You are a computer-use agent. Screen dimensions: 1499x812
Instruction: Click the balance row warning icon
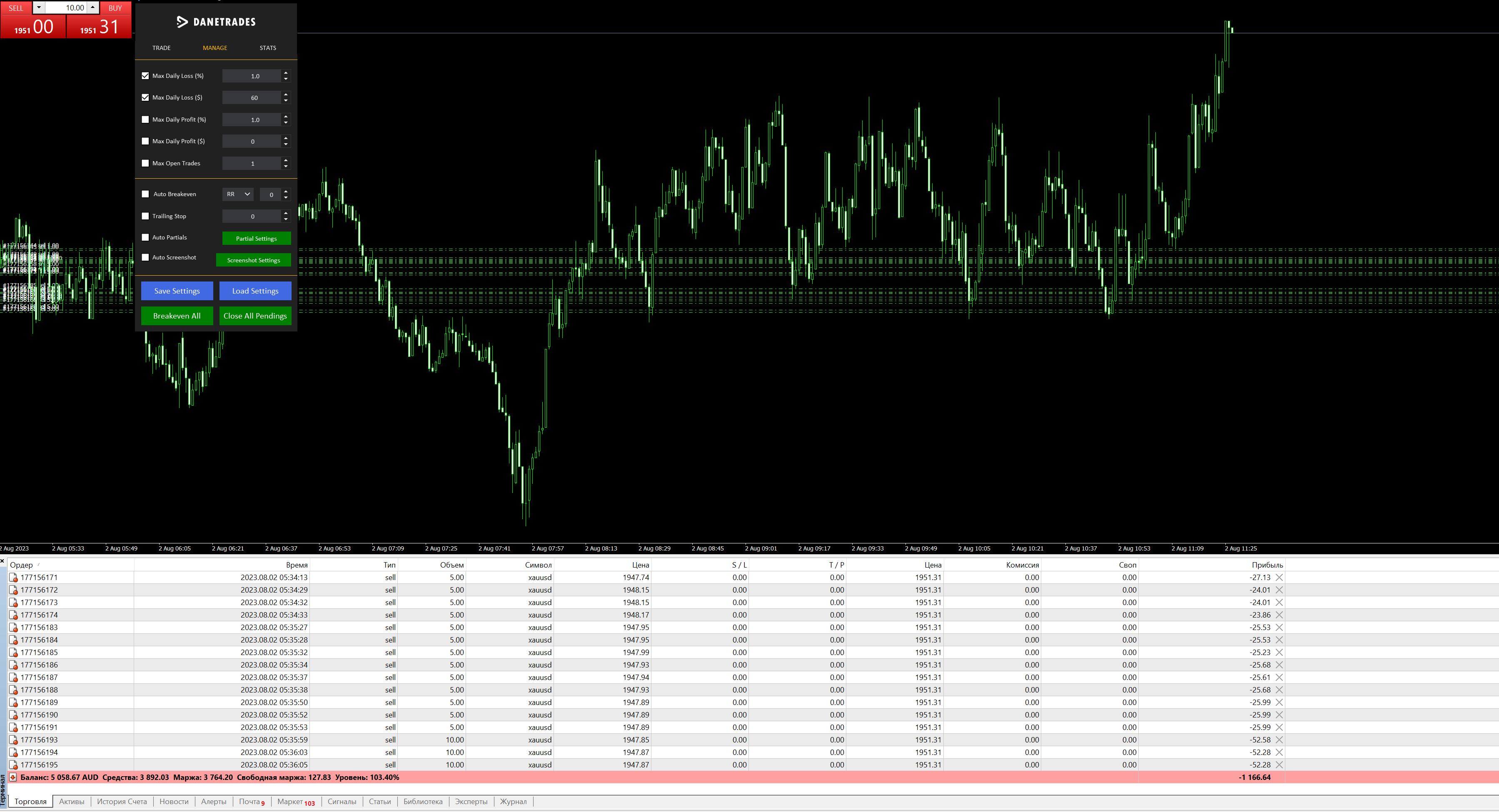tap(13, 778)
